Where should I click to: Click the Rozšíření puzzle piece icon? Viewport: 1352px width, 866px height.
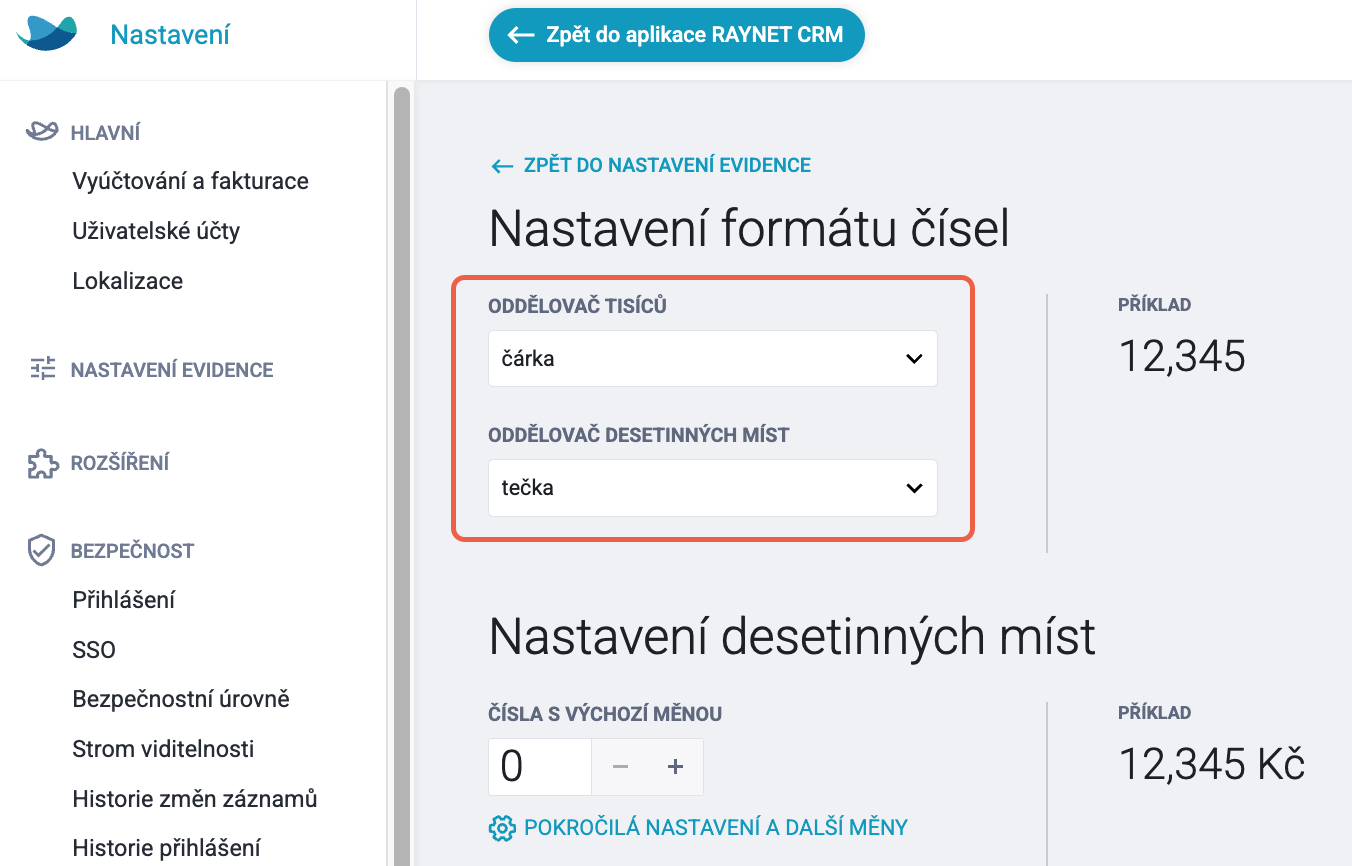(x=41, y=463)
